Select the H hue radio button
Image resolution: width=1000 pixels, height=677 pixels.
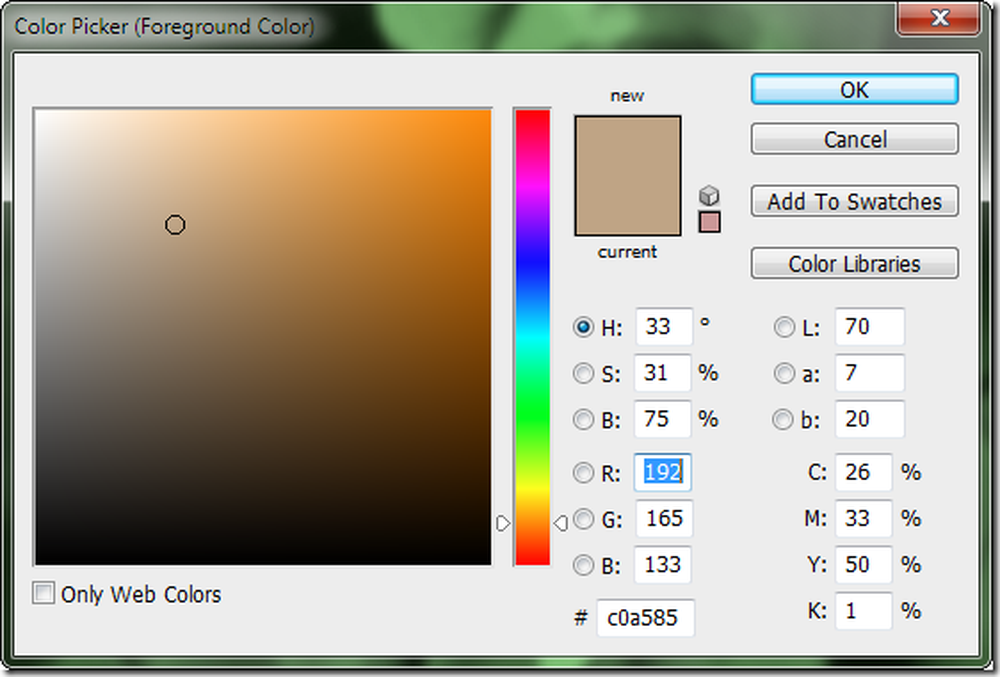[583, 327]
